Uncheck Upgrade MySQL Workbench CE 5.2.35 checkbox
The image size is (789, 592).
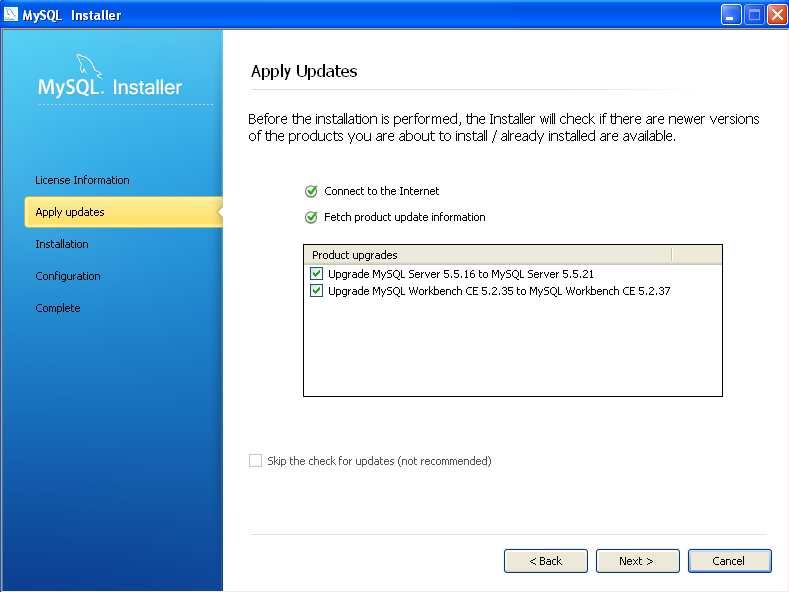coord(317,291)
